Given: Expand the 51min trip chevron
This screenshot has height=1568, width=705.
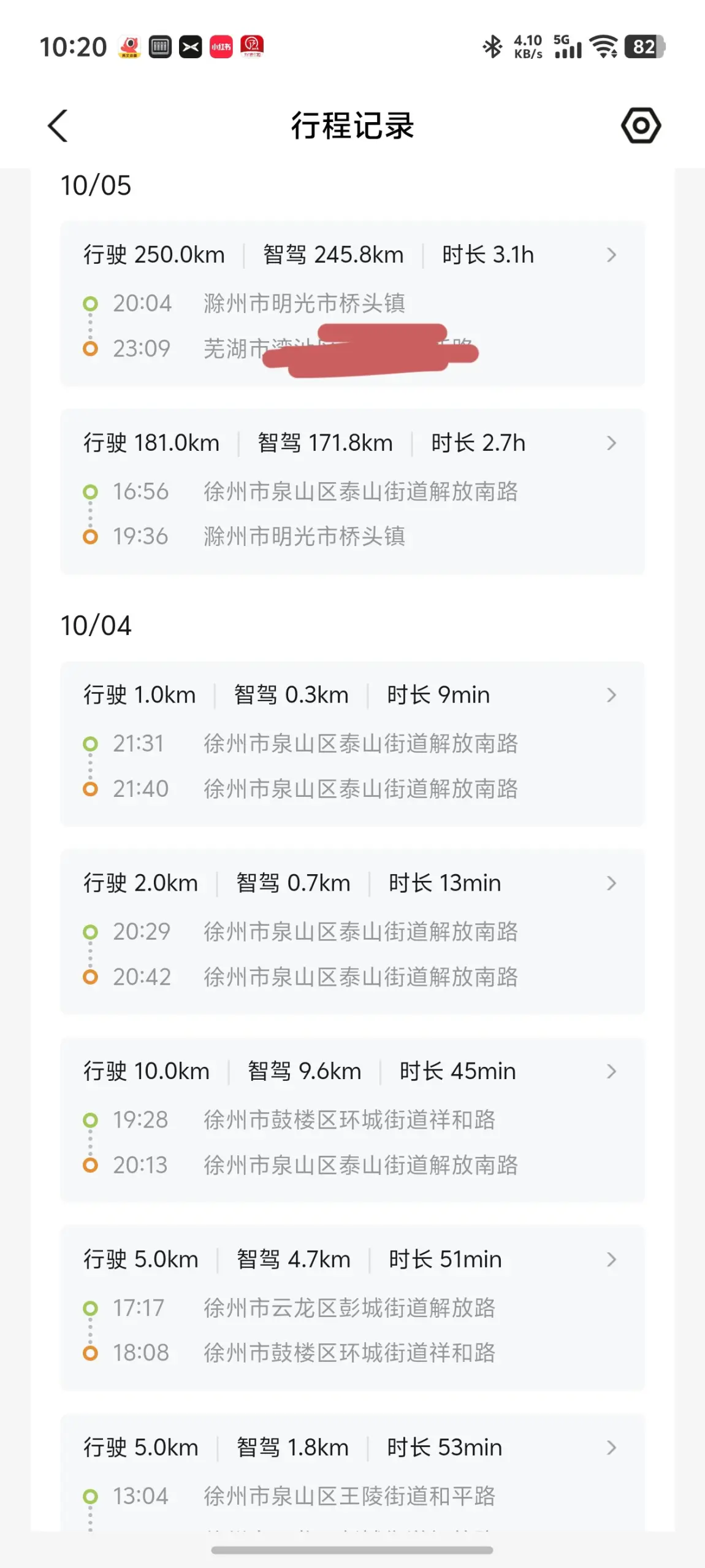Looking at the screenshot, I should [611, 1259].
